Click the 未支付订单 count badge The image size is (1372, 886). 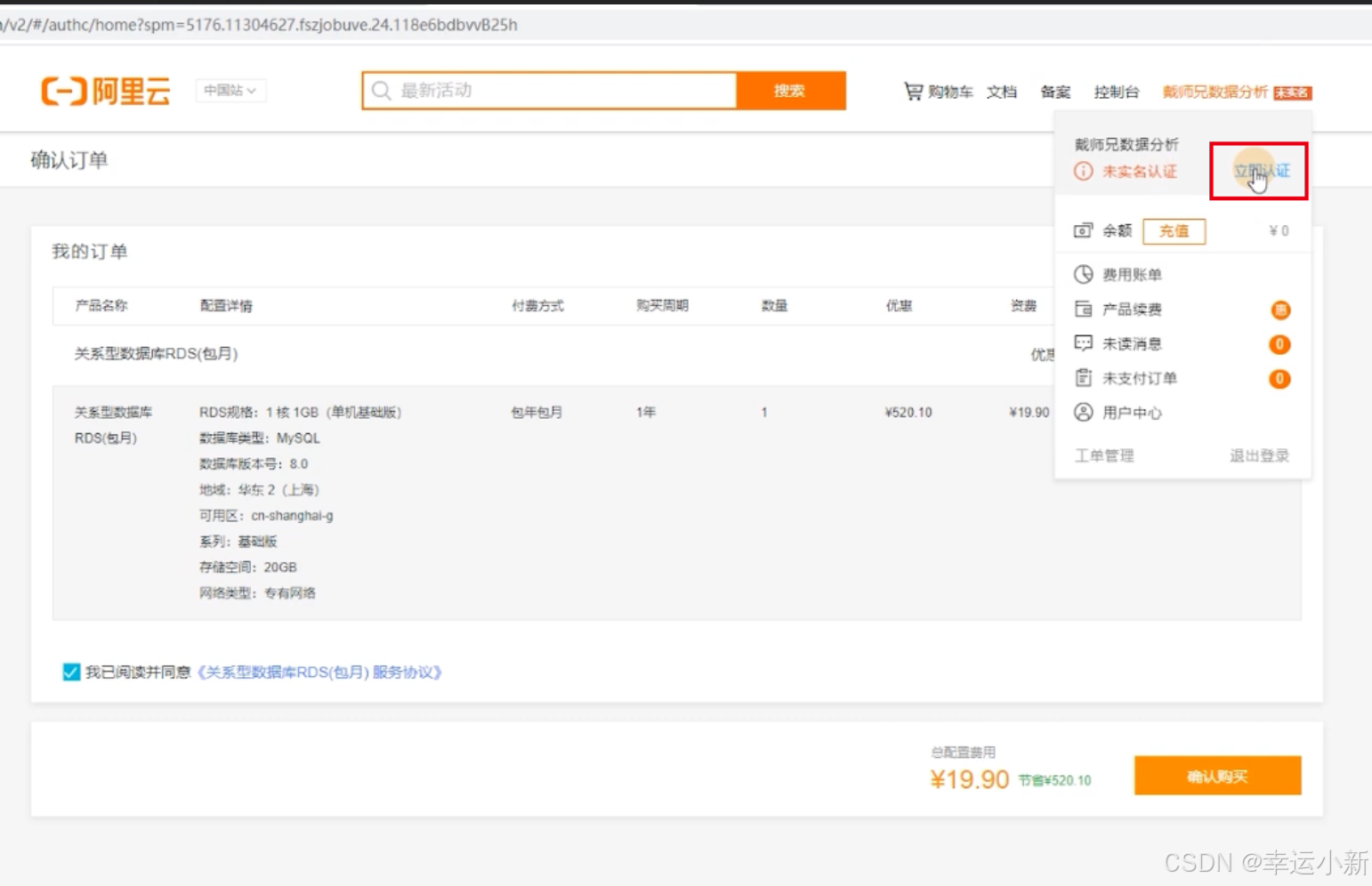pyautogui.click(x=1279, y=379)
